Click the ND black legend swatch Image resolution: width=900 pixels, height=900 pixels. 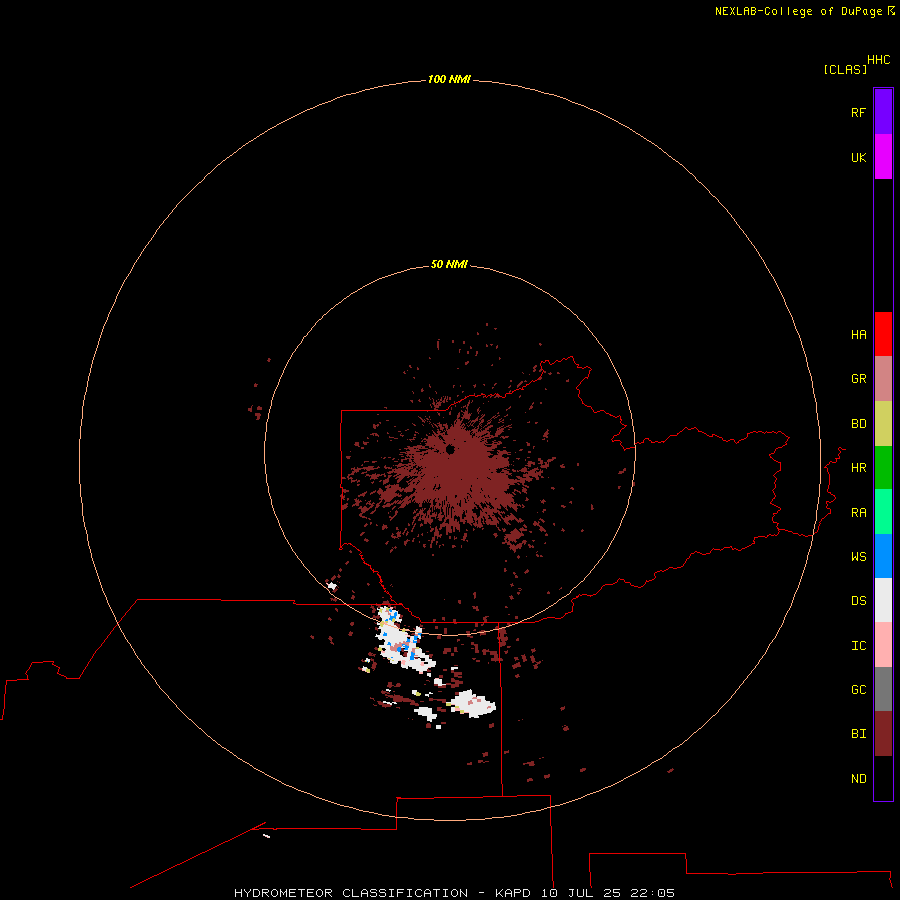pyautogui.click(x=883, y=778)
